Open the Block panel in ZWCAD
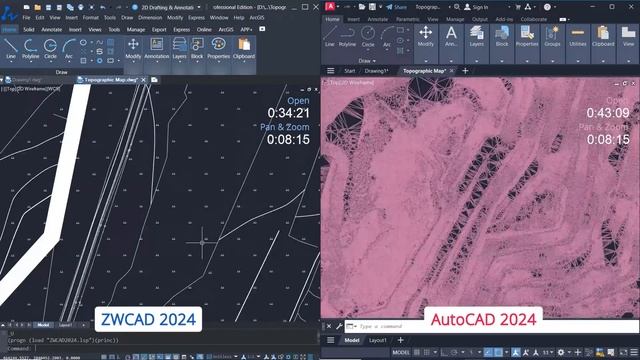The image size is (640, 360). tap(197, 49)
